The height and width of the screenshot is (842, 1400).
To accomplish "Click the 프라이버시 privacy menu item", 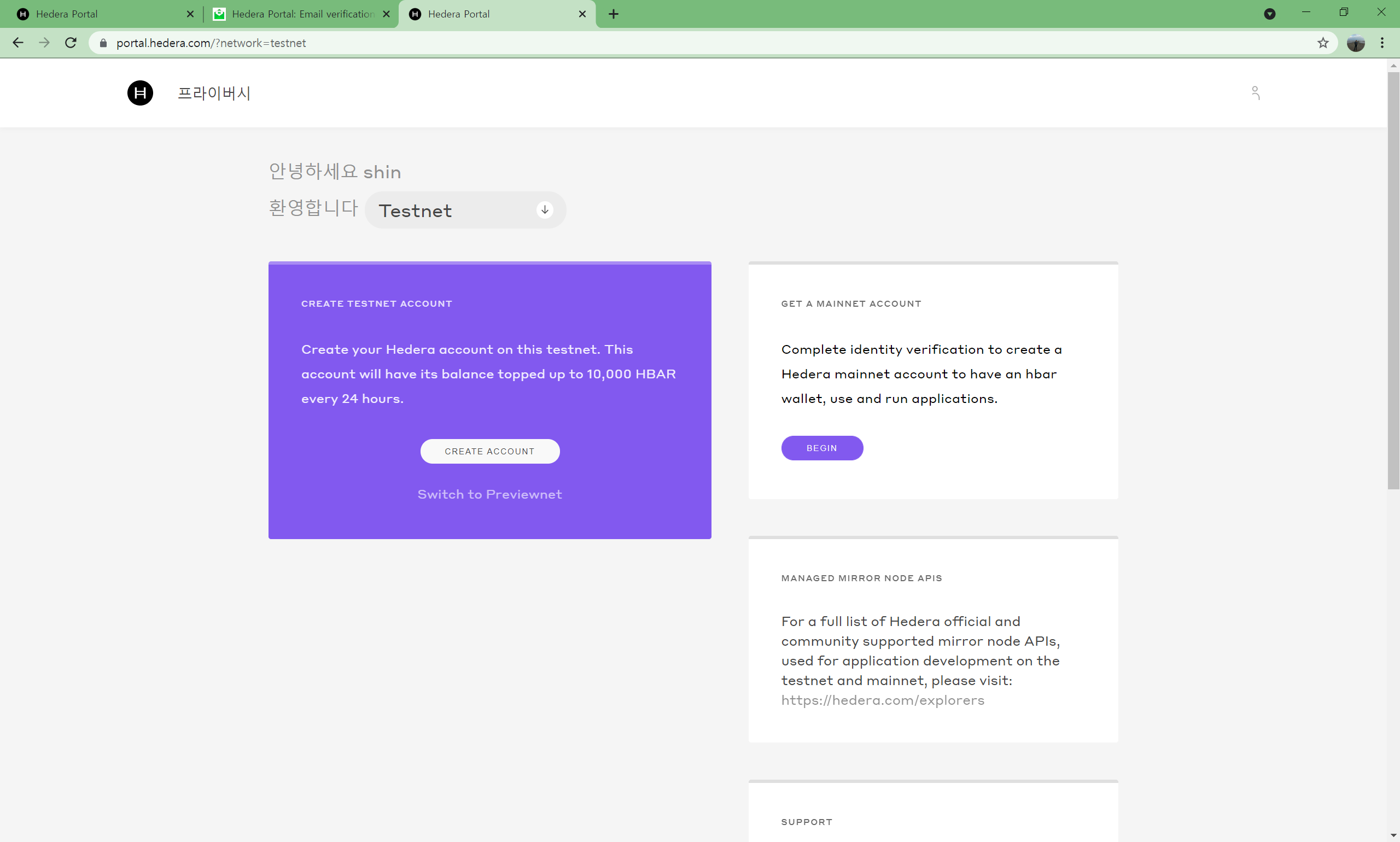I will (214, 93).
